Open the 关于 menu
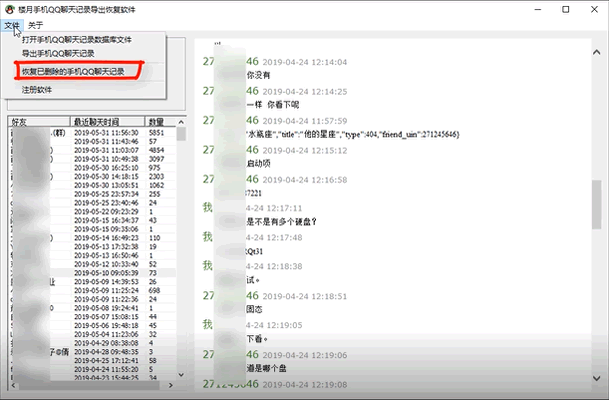 [35, 26]
